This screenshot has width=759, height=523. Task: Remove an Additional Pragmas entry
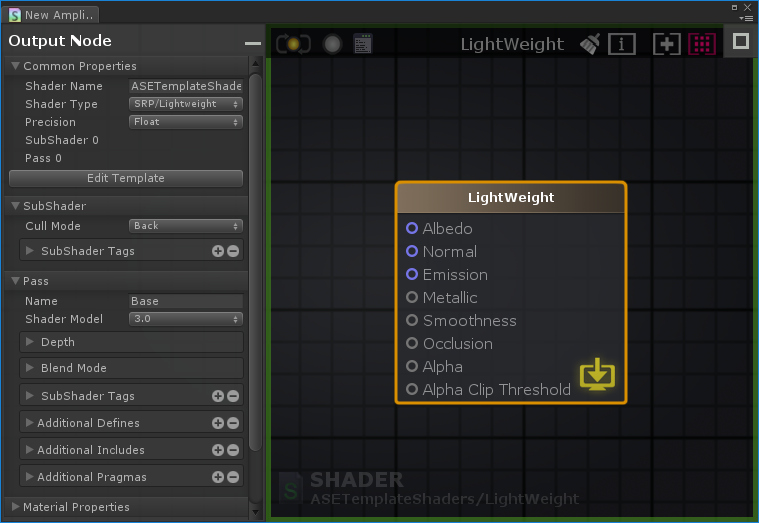point(233,477)
